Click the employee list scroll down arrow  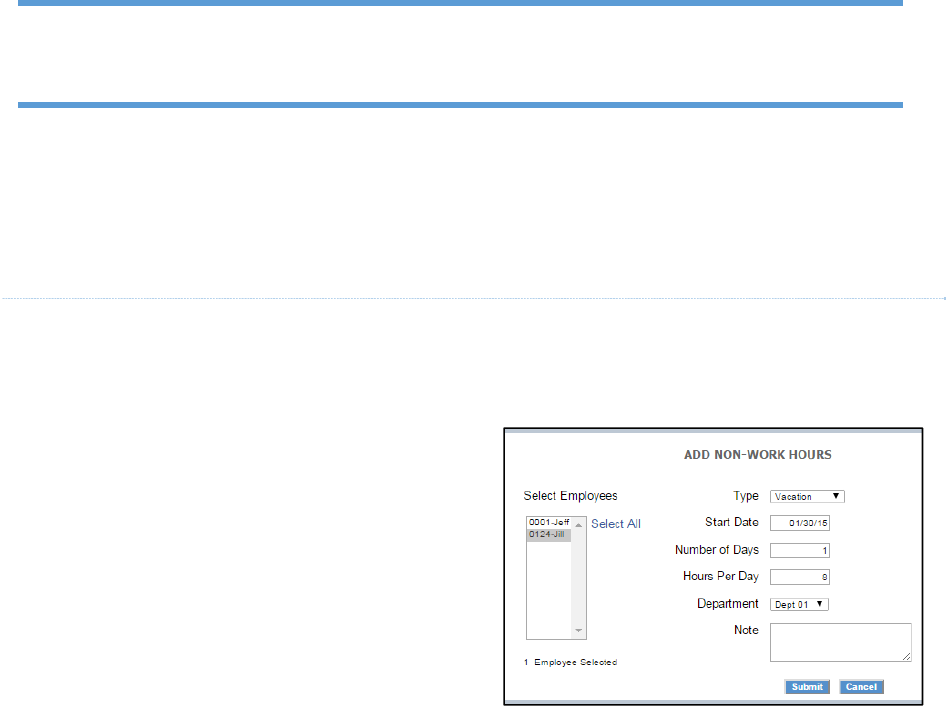579,631
